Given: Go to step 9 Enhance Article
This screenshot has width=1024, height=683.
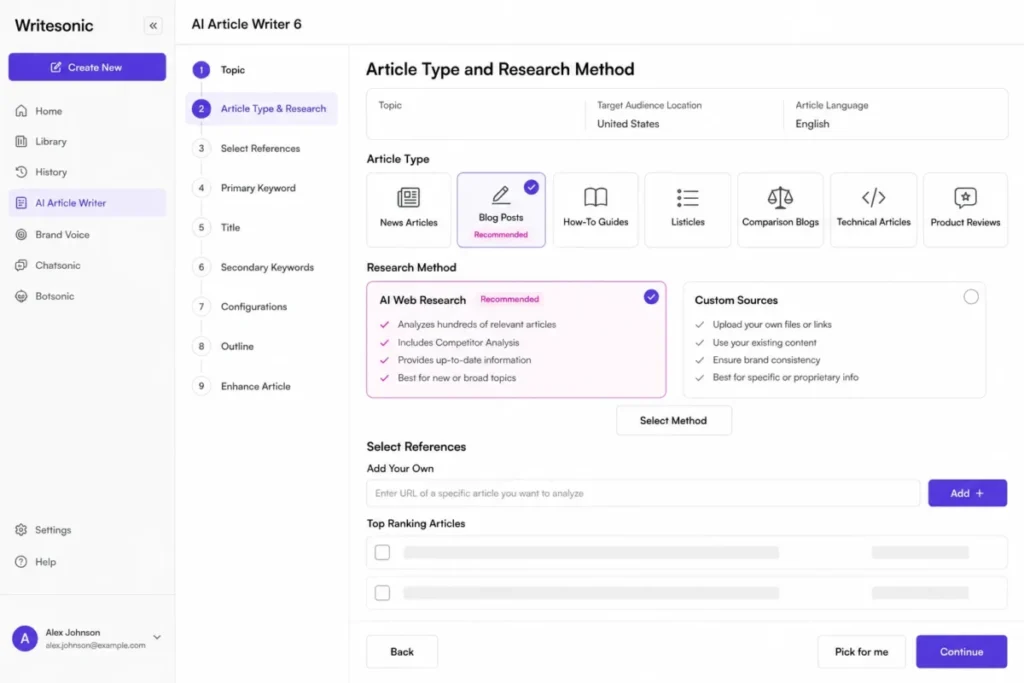Looking at the screenshot, I should pyautogui.click(x=242, y=386).
